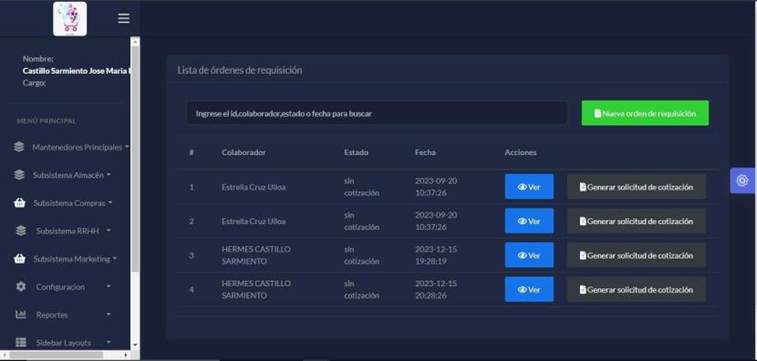Screen dimensions: 757x361
Task: Click sidebar scrollbar up arrow
Action: tap(135, 42)
